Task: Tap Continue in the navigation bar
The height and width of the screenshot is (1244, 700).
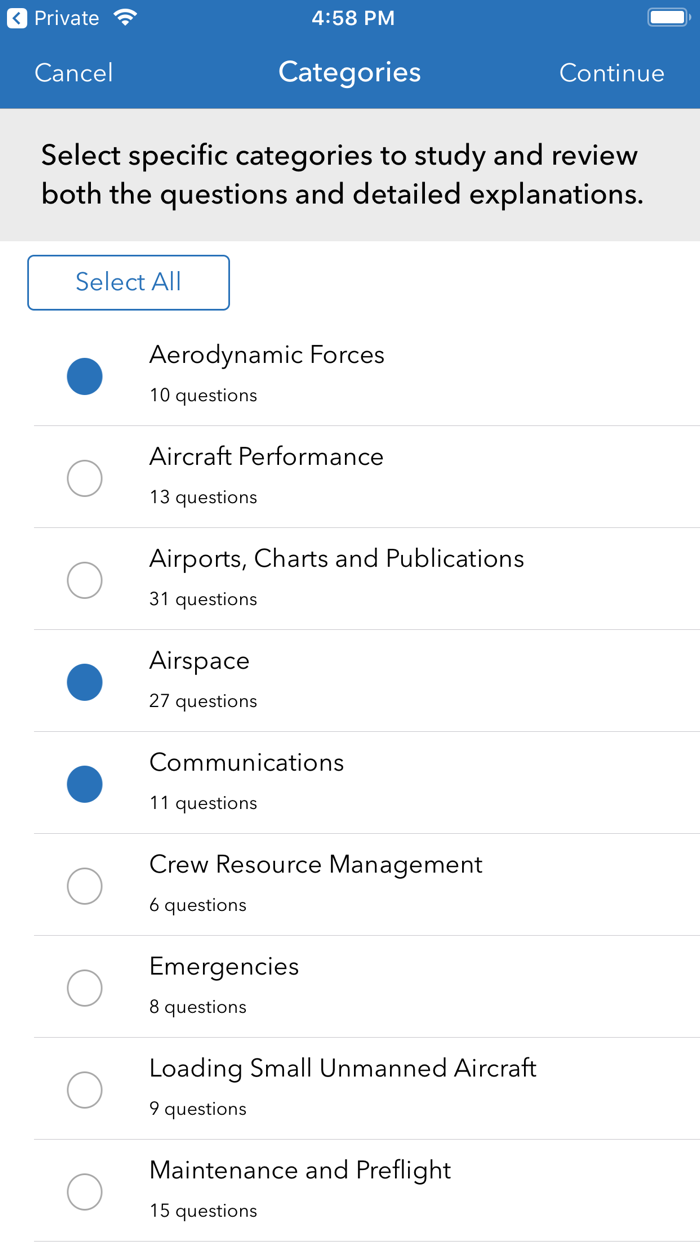Action: coord(611,73)
